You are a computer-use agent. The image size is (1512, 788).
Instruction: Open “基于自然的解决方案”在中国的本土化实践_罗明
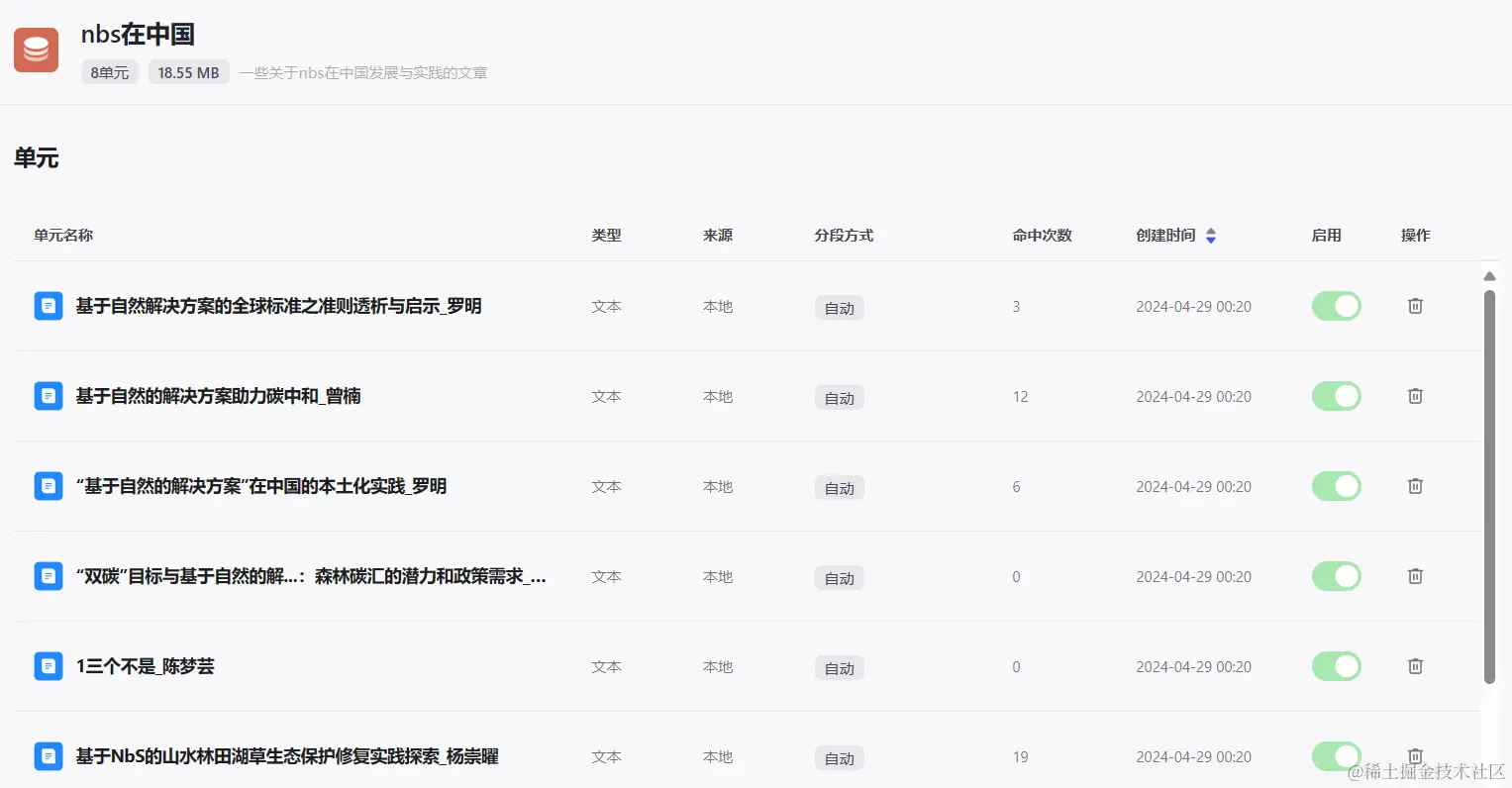261,486
